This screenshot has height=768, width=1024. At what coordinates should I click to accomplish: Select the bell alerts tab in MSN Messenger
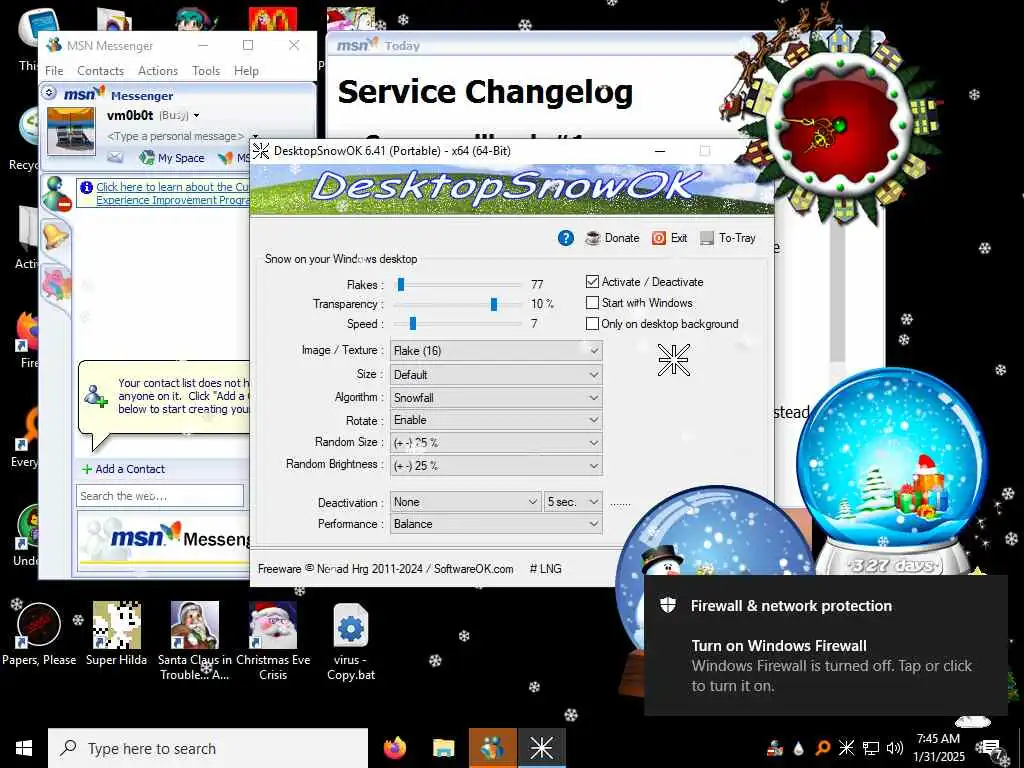tap(56, 235)
